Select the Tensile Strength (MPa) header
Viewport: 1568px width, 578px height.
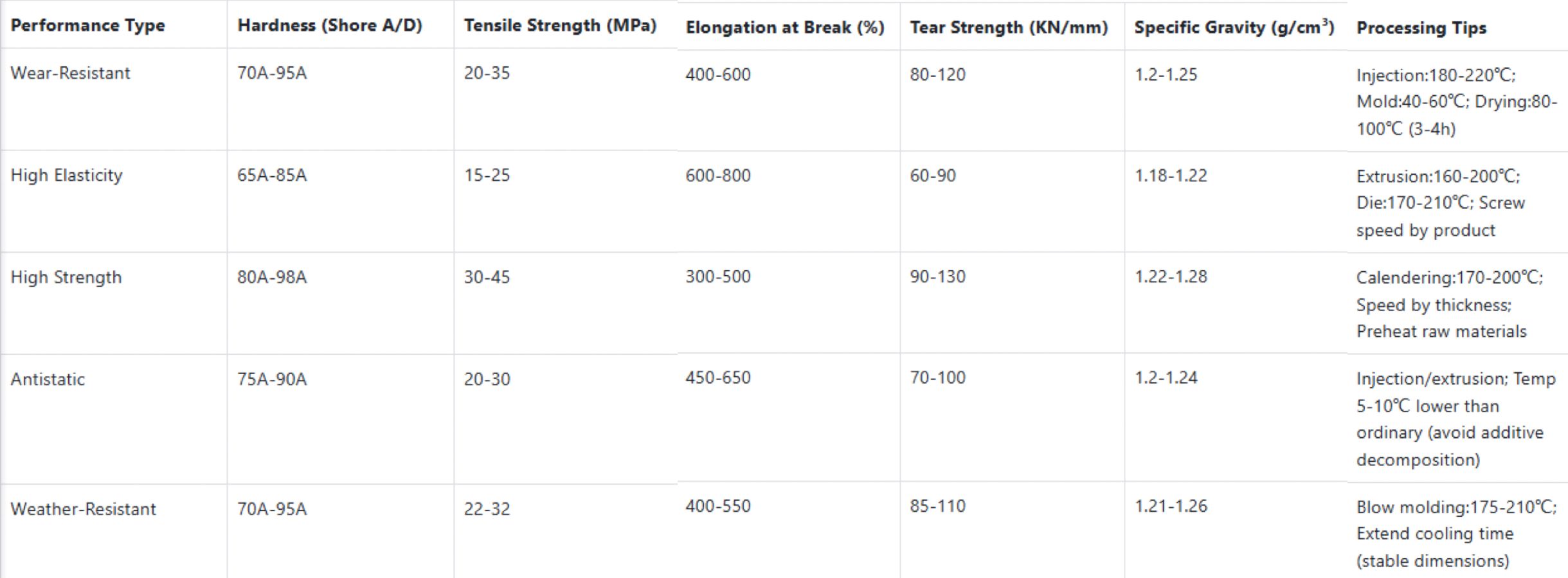tap(560, 26)
